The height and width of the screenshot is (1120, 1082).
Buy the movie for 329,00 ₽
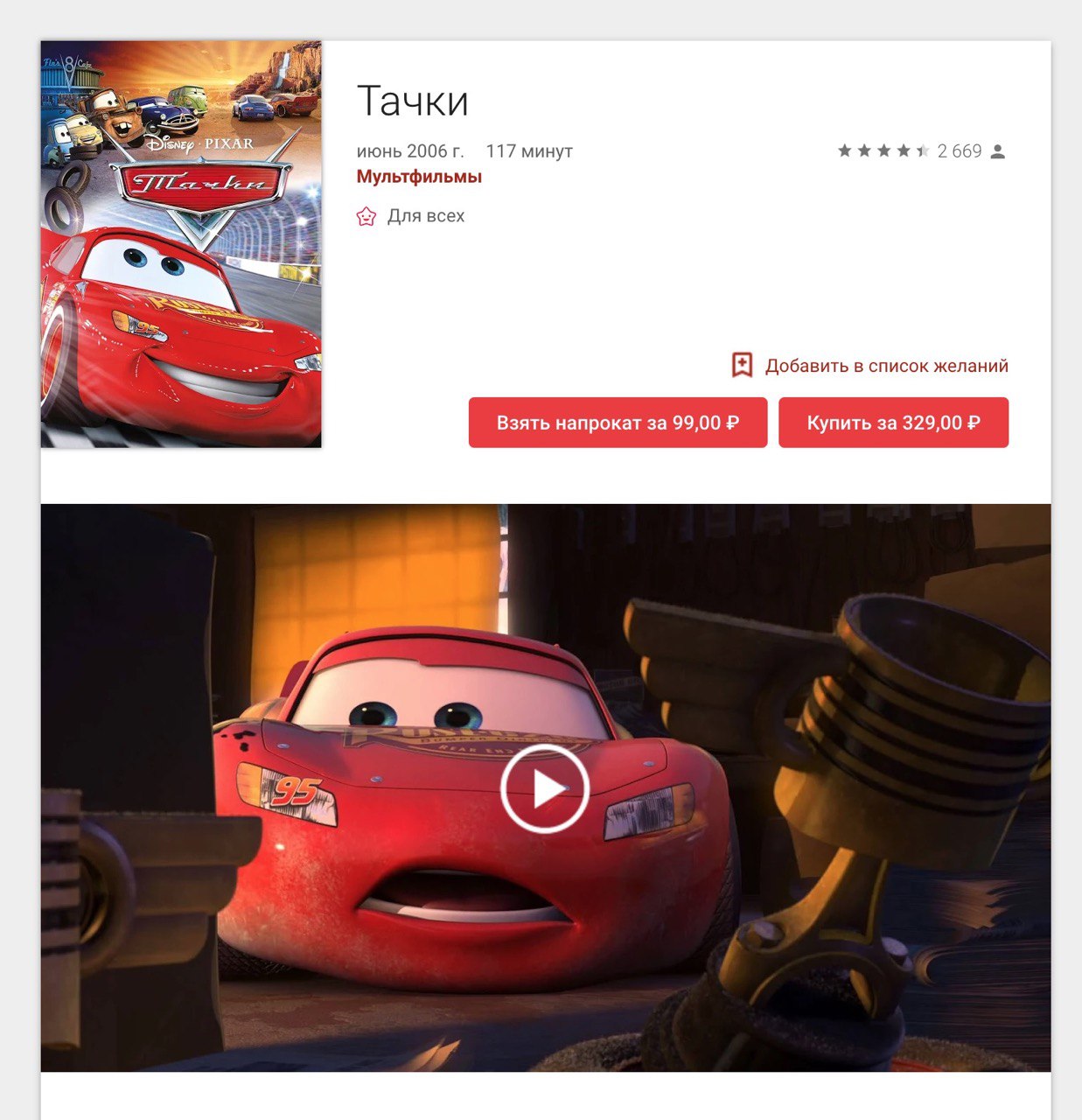click(x=893, y=423)
